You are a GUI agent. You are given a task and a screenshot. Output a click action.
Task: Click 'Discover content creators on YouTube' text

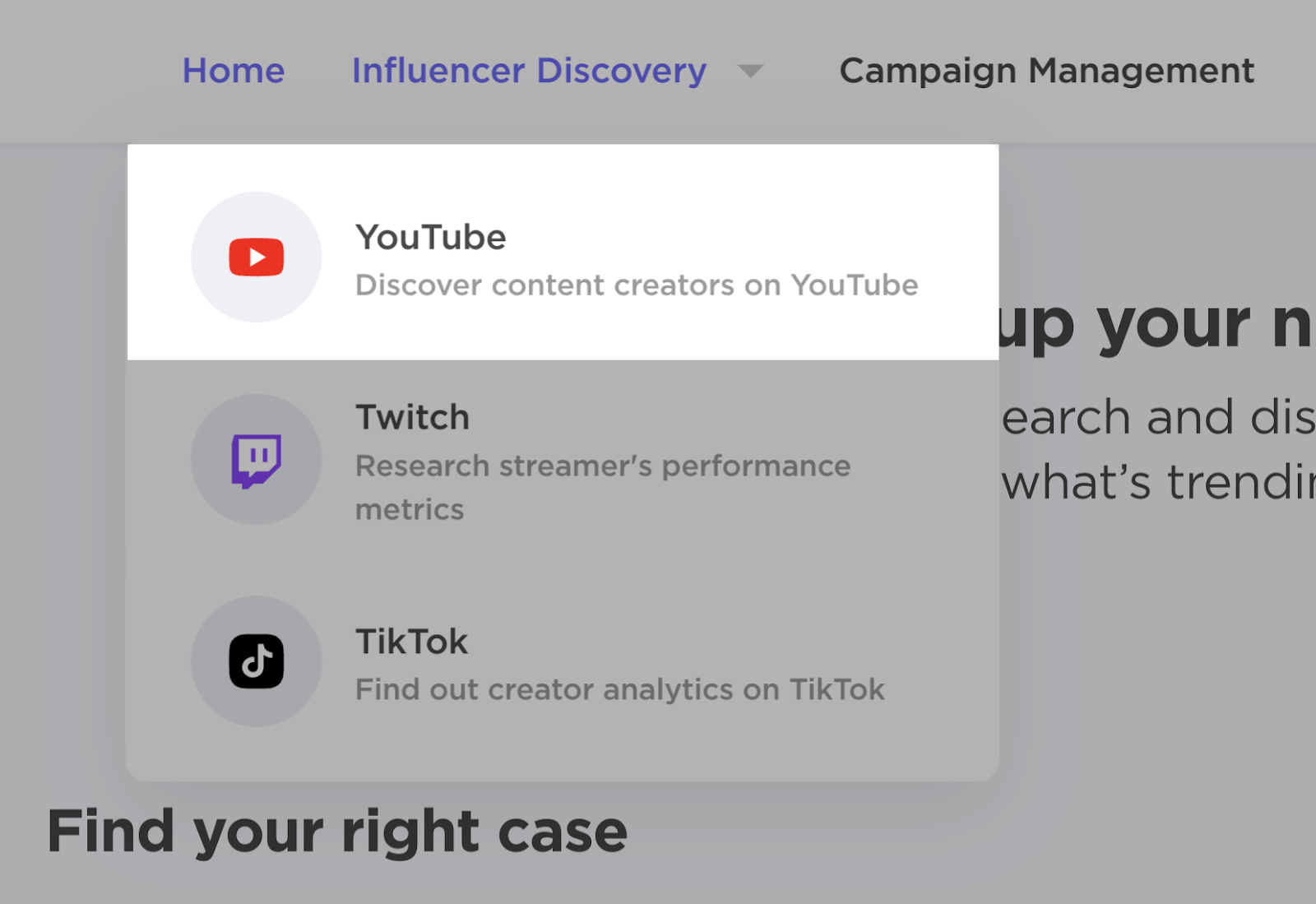[637, 285]
